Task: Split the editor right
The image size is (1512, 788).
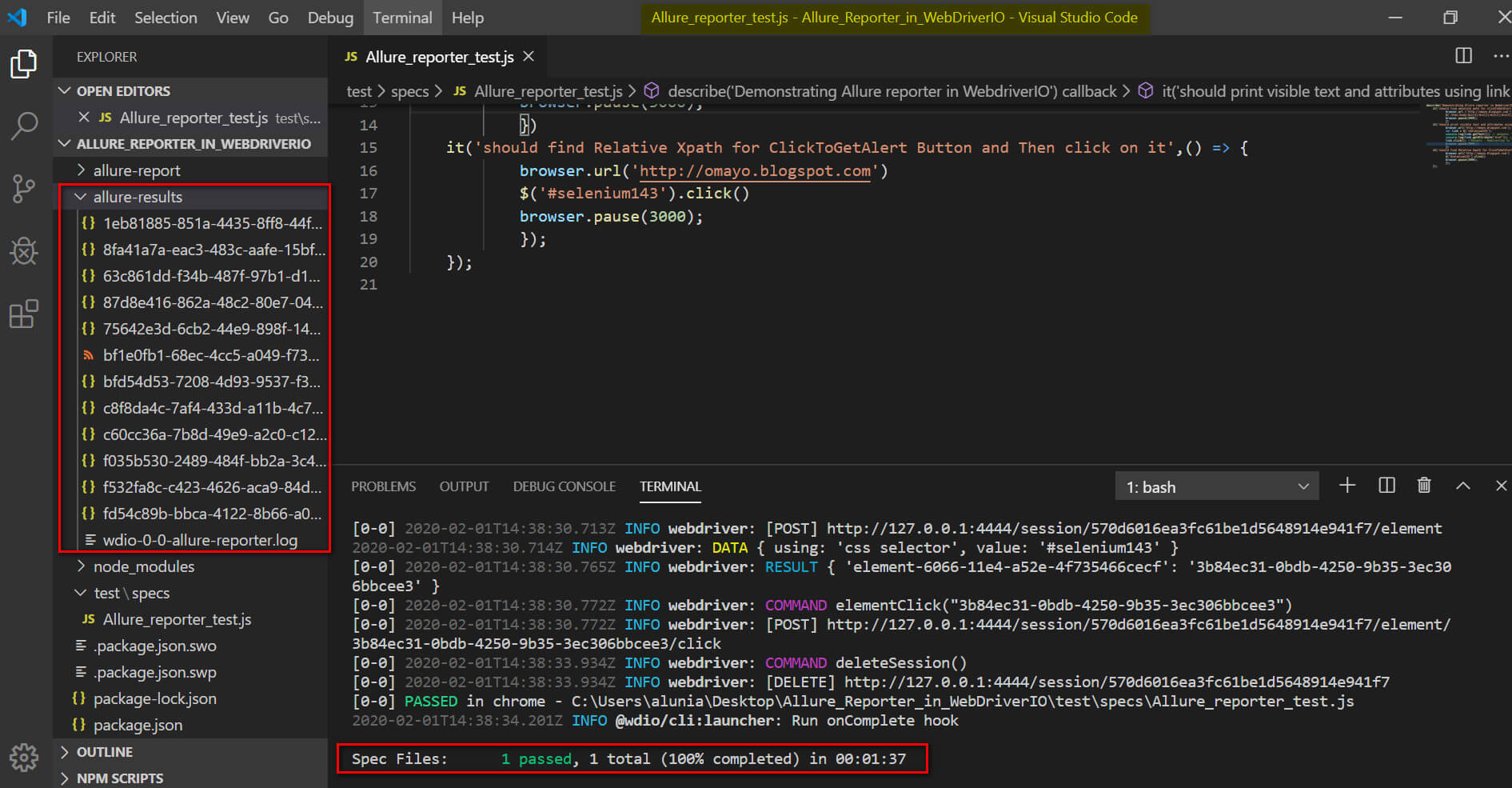Action: pos(1463,56)
